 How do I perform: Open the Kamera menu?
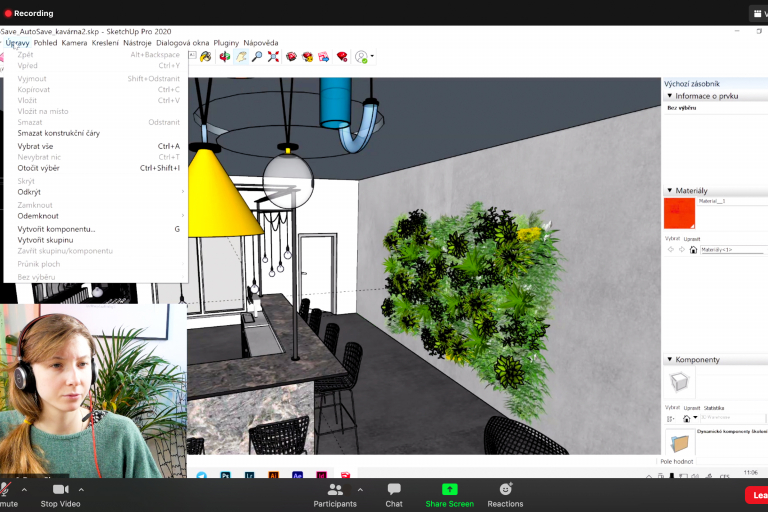[74, 43]
